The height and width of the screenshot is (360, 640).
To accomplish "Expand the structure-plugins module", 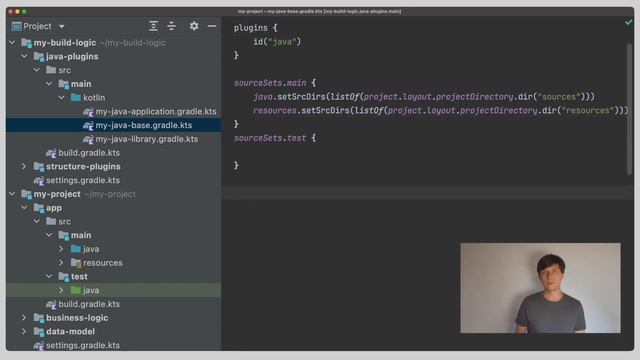I will (x=24, y=167).
